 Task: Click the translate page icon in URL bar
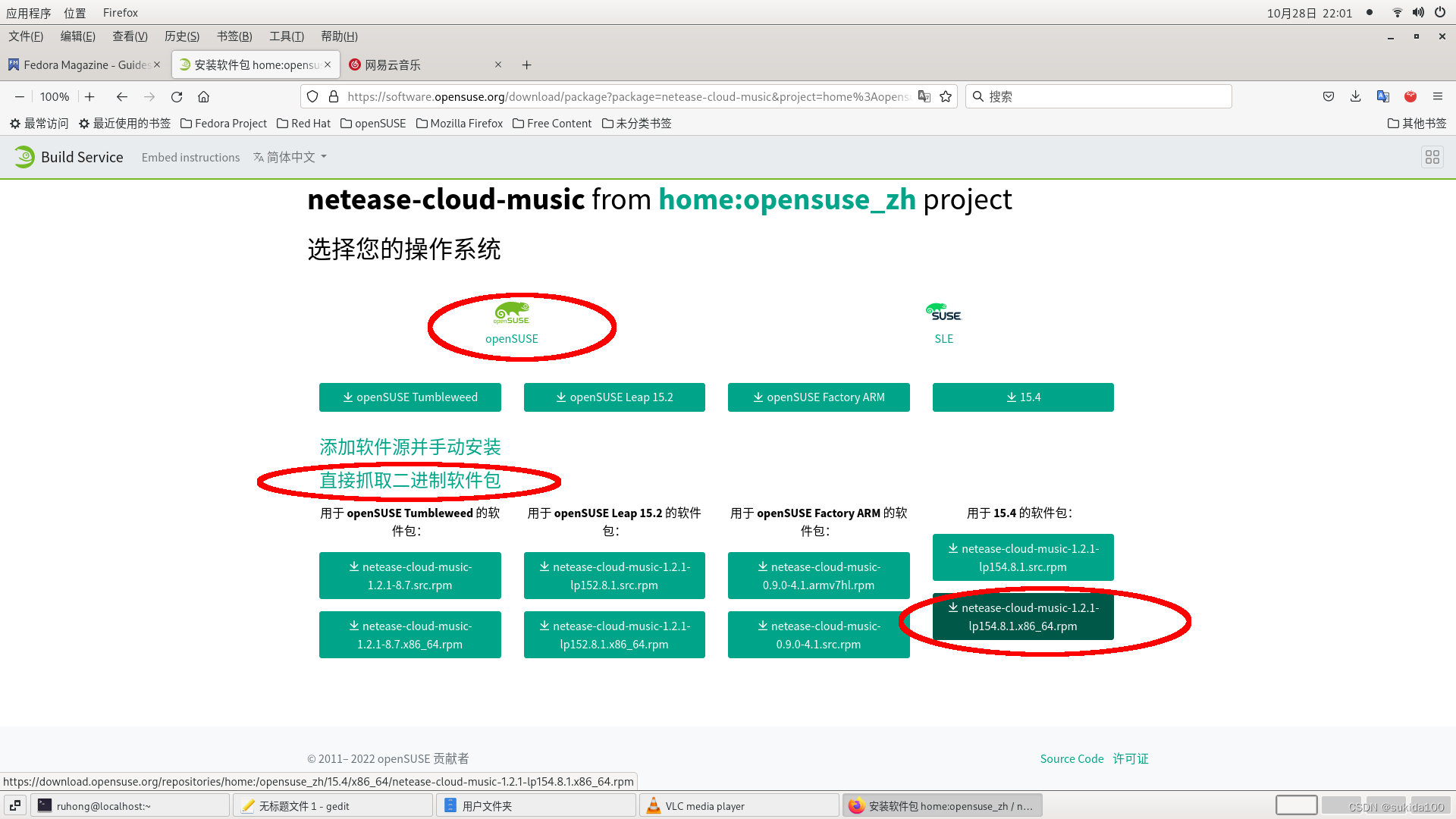[x=924, y=96]
